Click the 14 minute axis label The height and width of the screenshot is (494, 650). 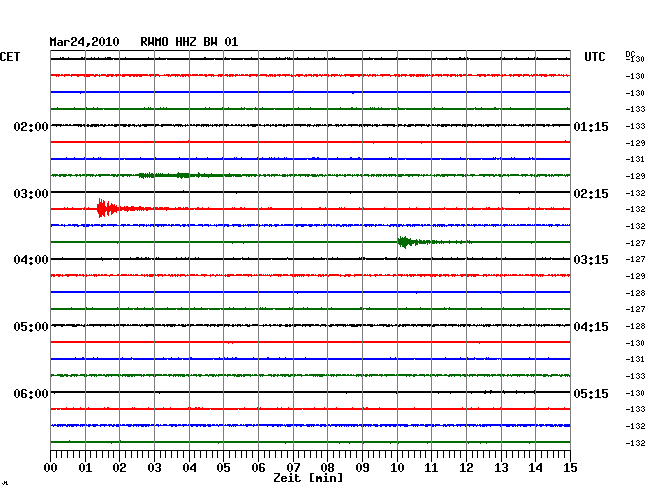(535, 467)
